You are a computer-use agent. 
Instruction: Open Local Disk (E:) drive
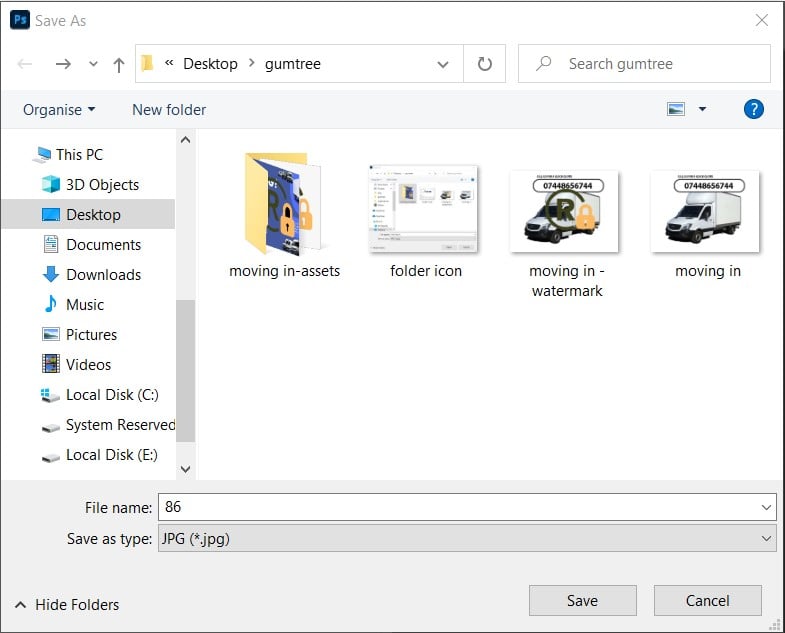(x=111, y=455)
